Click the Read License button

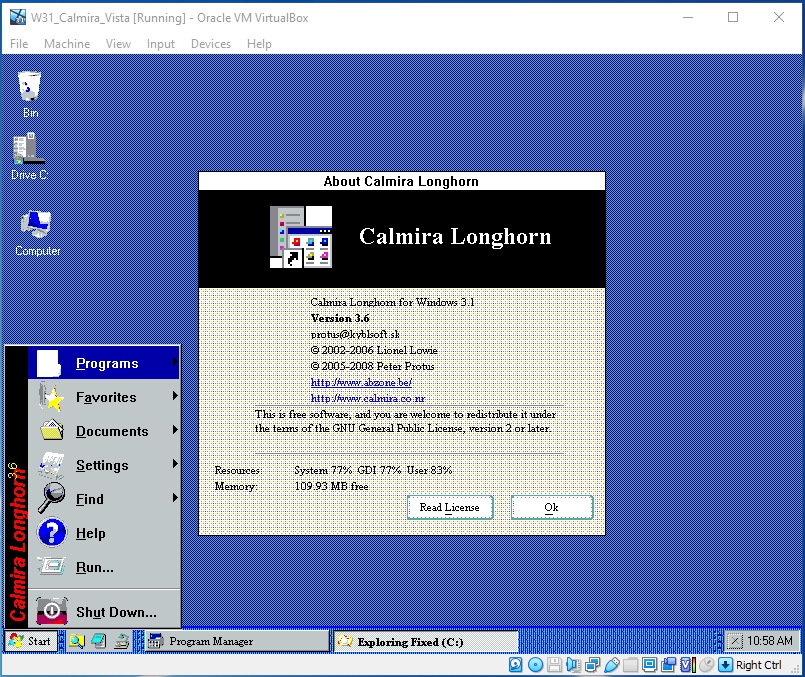(450, 507)
